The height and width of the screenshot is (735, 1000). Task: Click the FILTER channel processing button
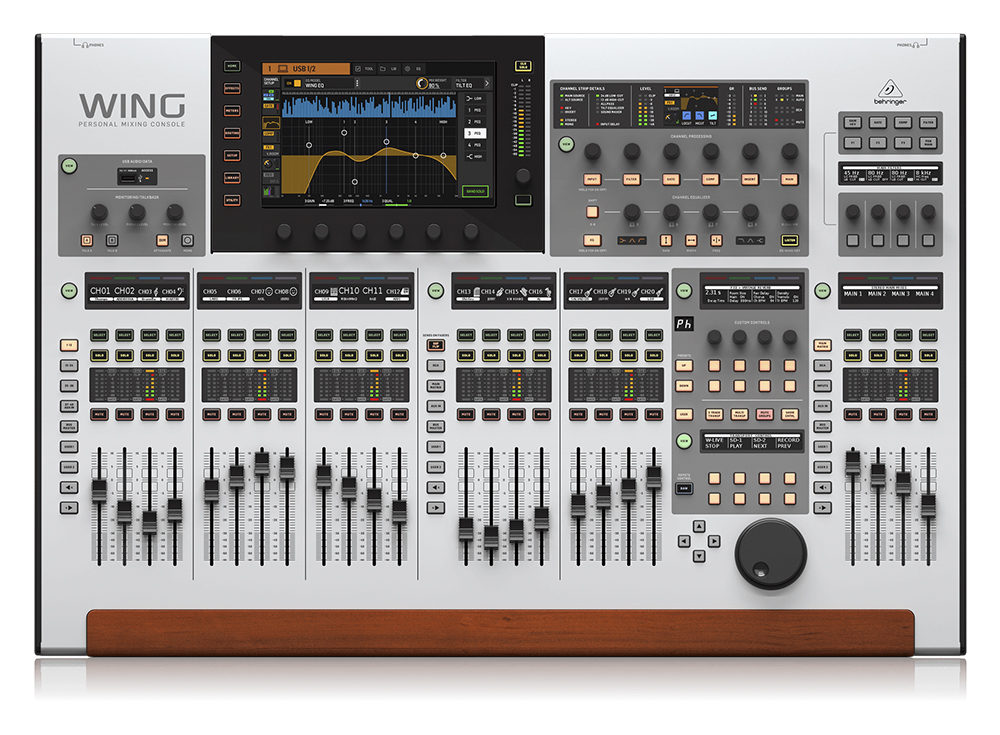click(631, 179)
